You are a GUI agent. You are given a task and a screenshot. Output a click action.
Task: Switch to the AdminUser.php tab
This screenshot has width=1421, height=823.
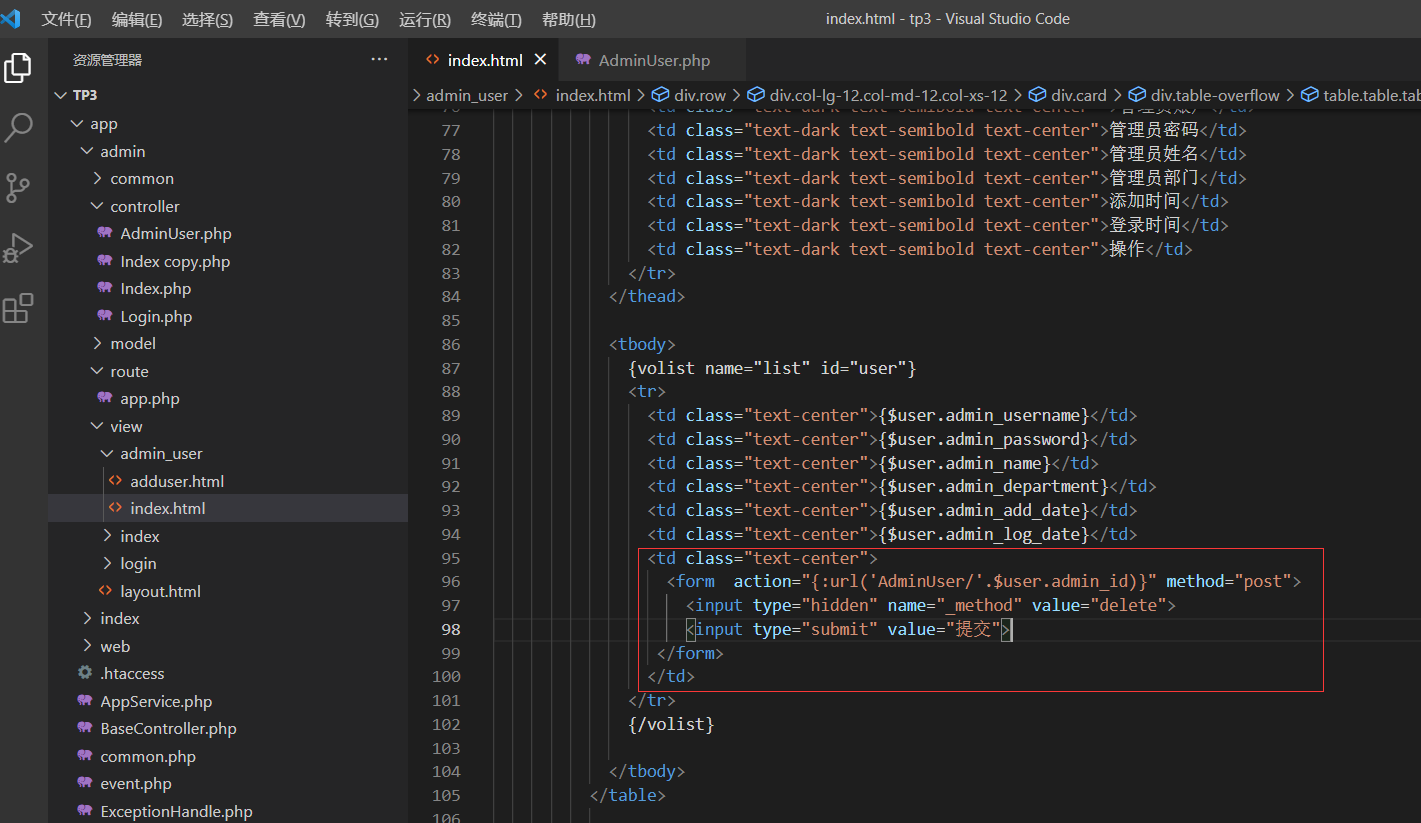click(x=653, y=60)
